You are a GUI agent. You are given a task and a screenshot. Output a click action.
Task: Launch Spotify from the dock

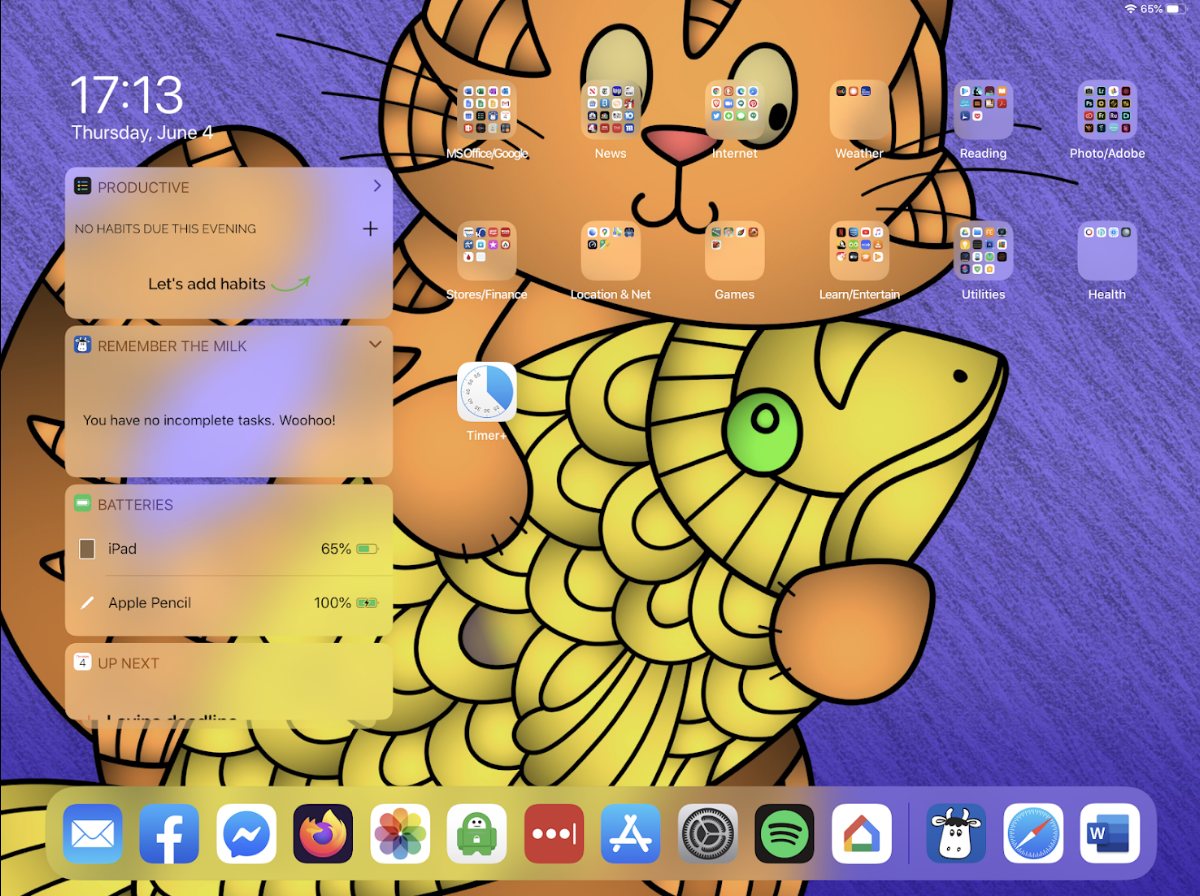pos(785,834)
